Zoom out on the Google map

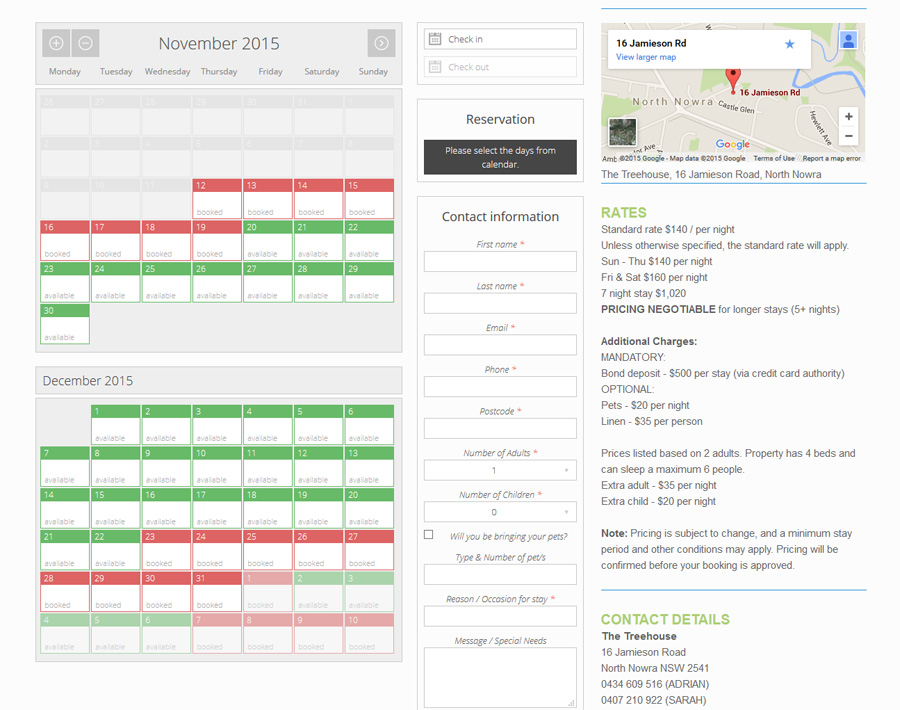click(848, 136)
